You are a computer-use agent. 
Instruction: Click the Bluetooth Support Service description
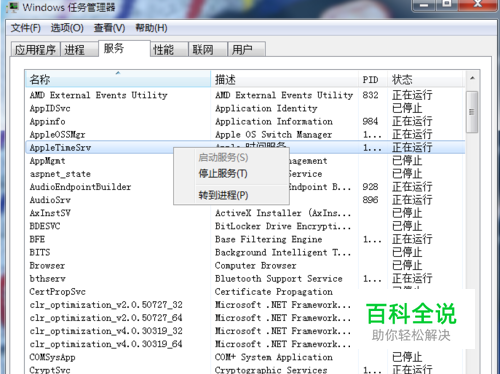coord(279,278)
